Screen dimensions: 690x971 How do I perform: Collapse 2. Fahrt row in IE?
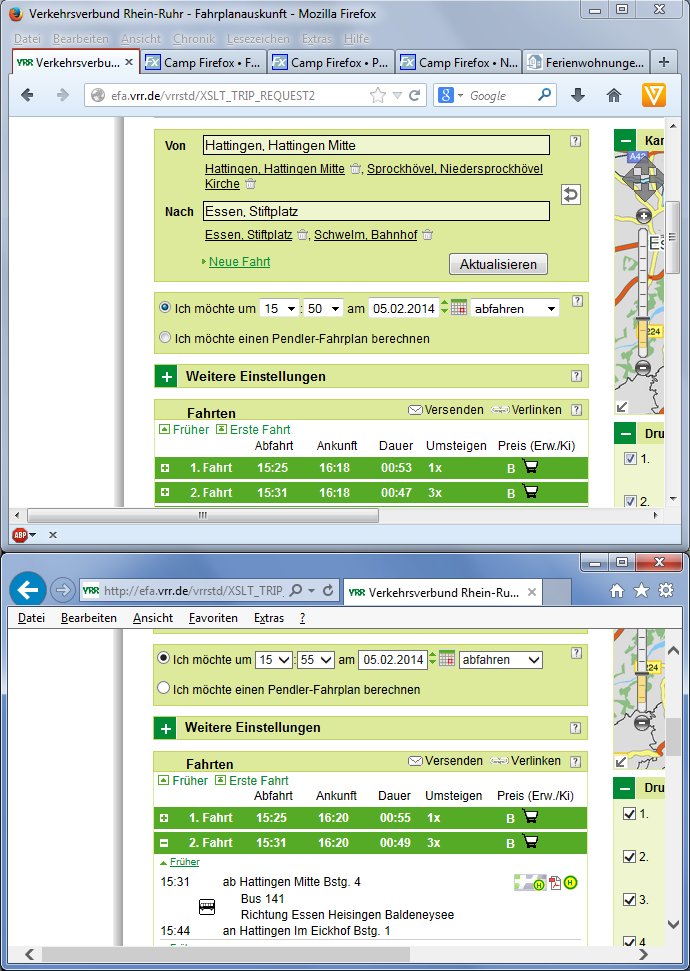pyautogui.click(x=164, y=843)
